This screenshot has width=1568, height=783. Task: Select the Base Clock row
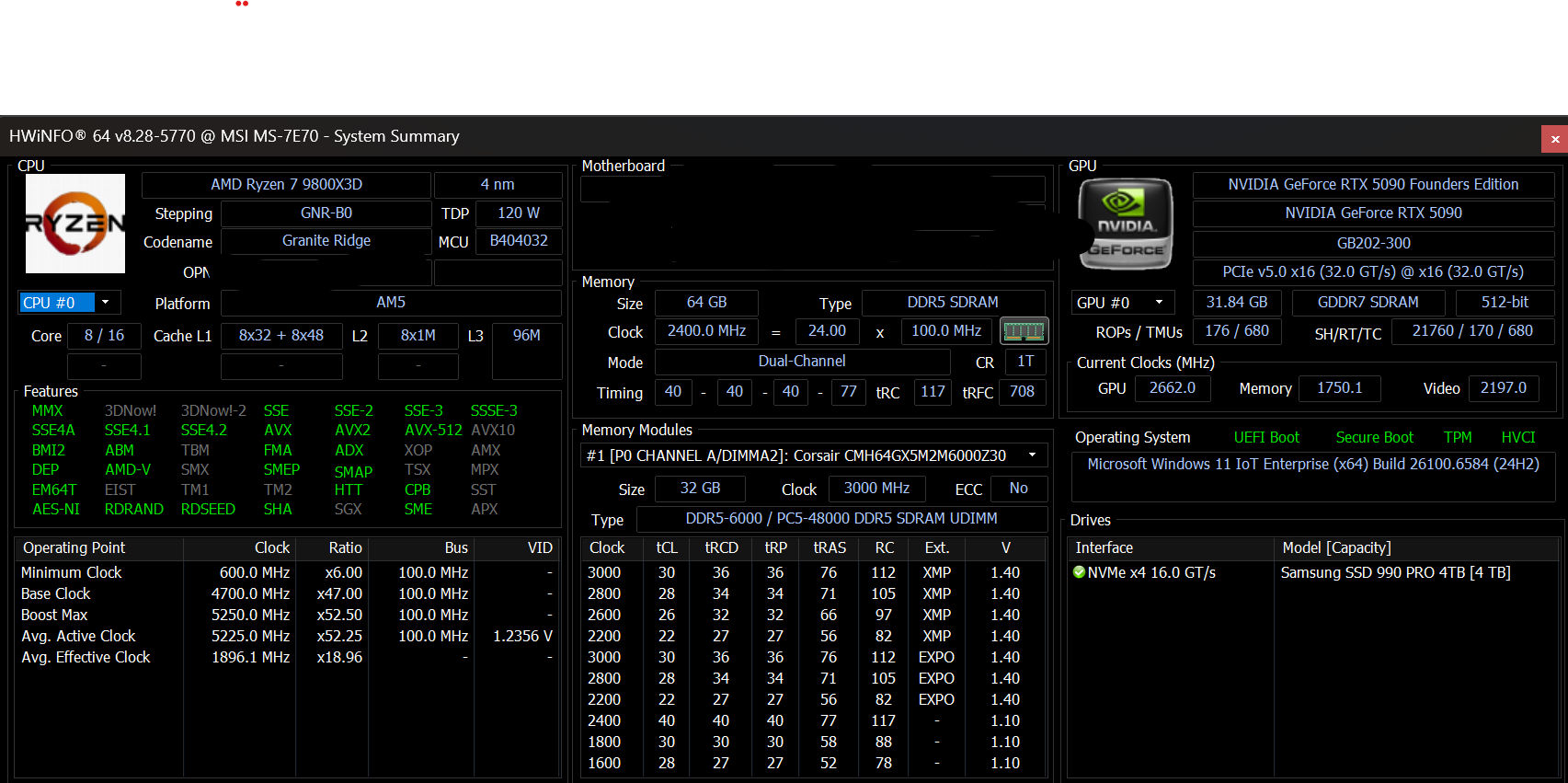point(287,593)
